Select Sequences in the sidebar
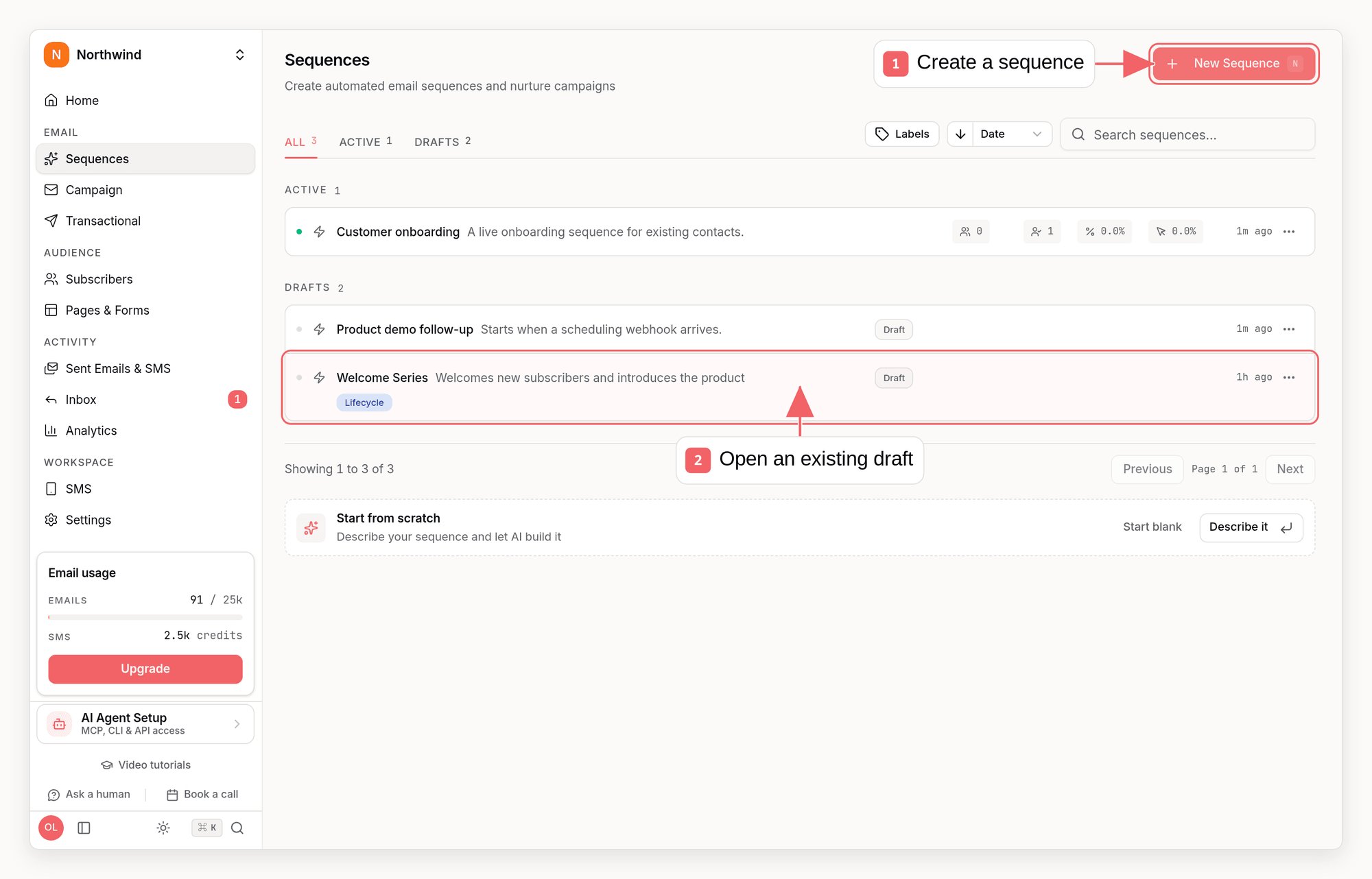 coord(145,158)
